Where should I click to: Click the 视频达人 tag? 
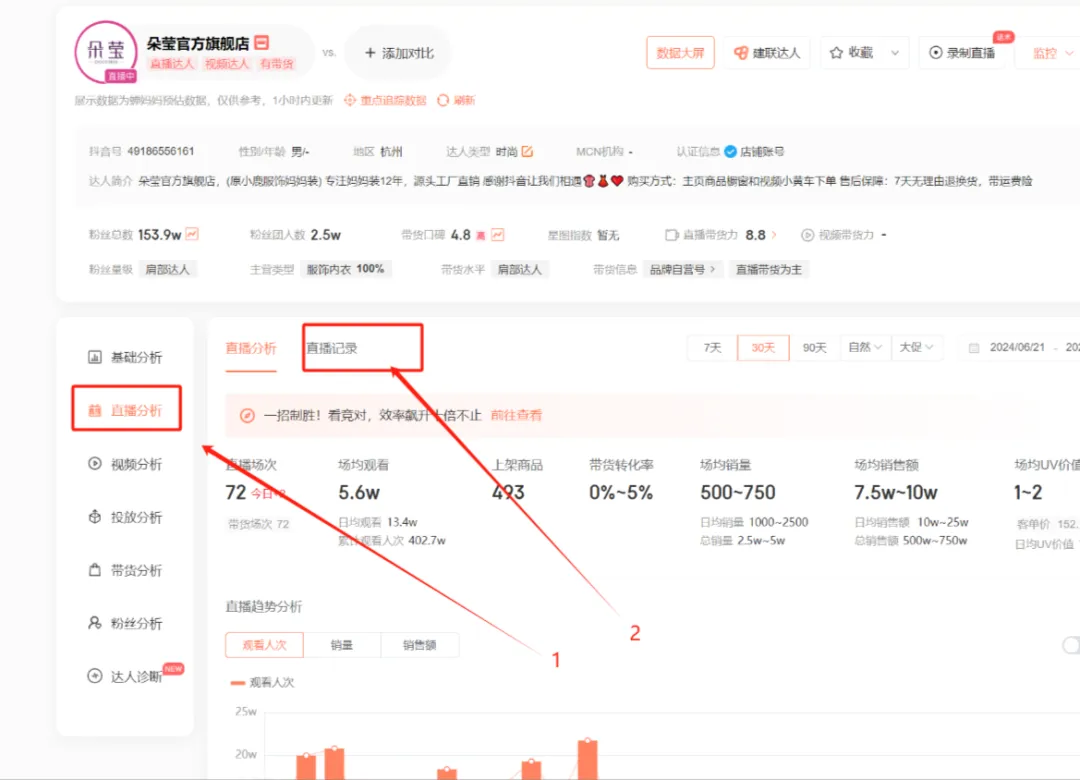227,64
